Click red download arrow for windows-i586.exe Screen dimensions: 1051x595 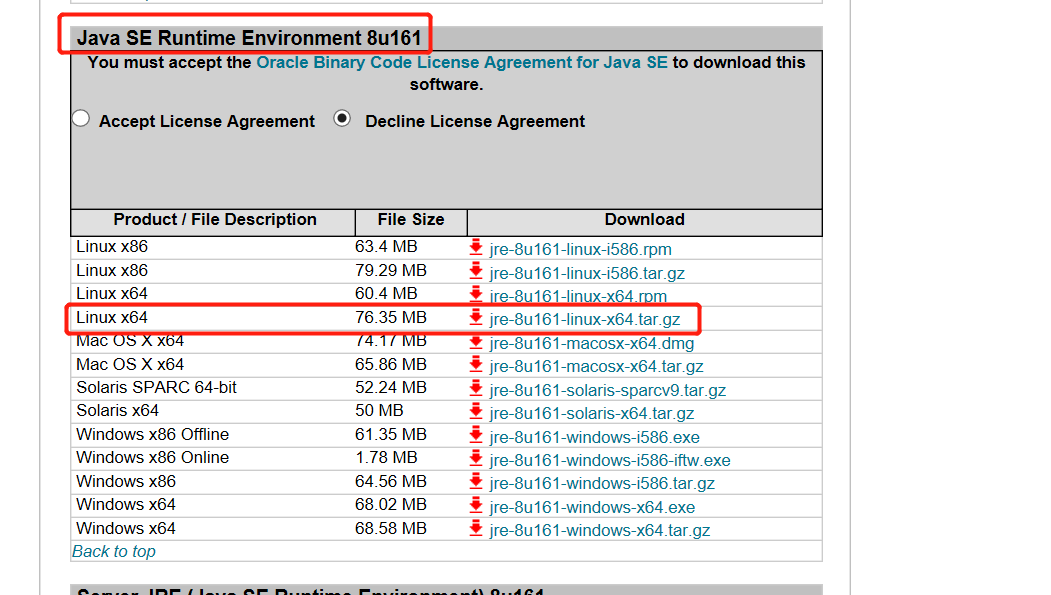pos(476,435)
